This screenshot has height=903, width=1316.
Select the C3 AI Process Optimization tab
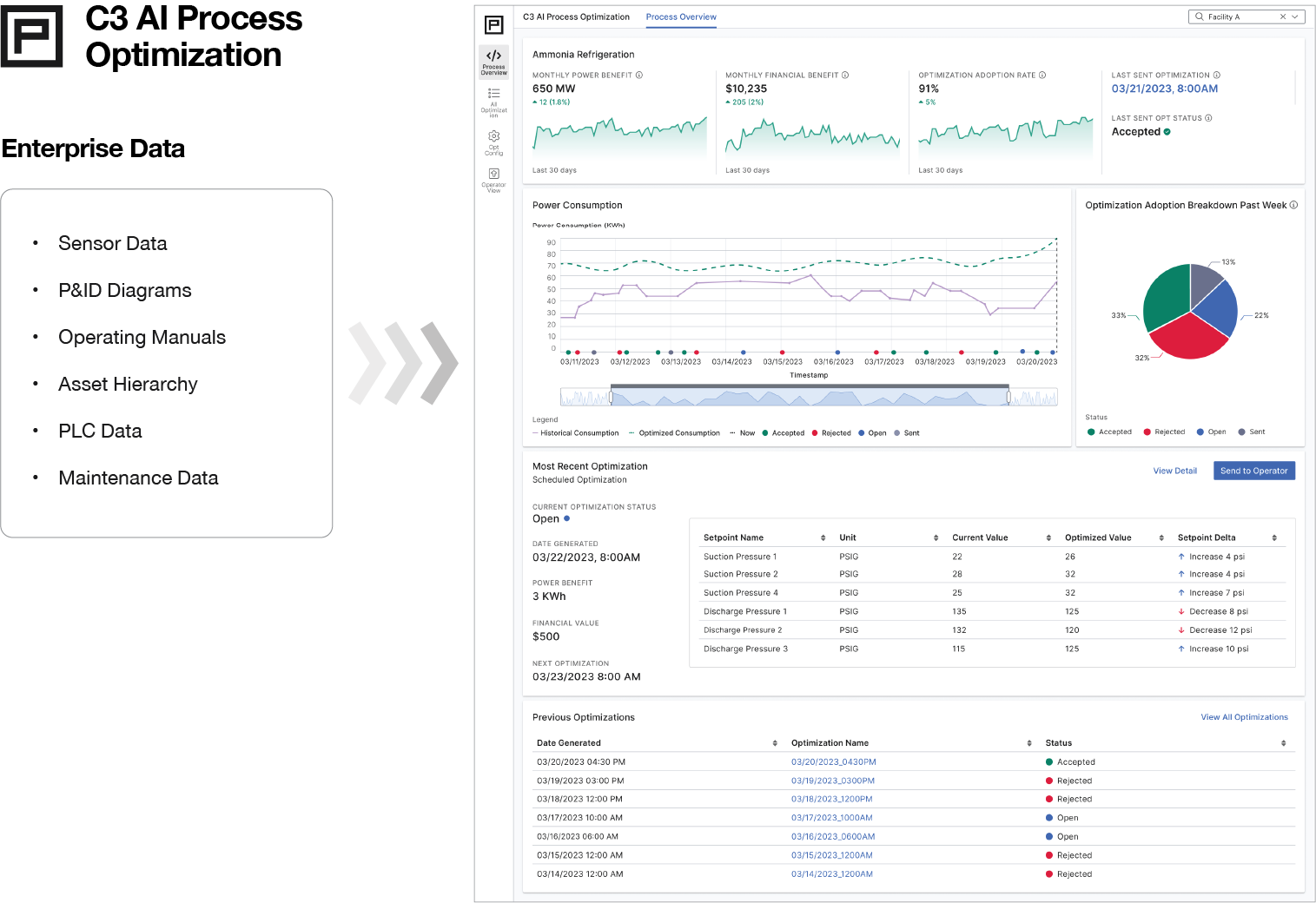coord(576,17)
